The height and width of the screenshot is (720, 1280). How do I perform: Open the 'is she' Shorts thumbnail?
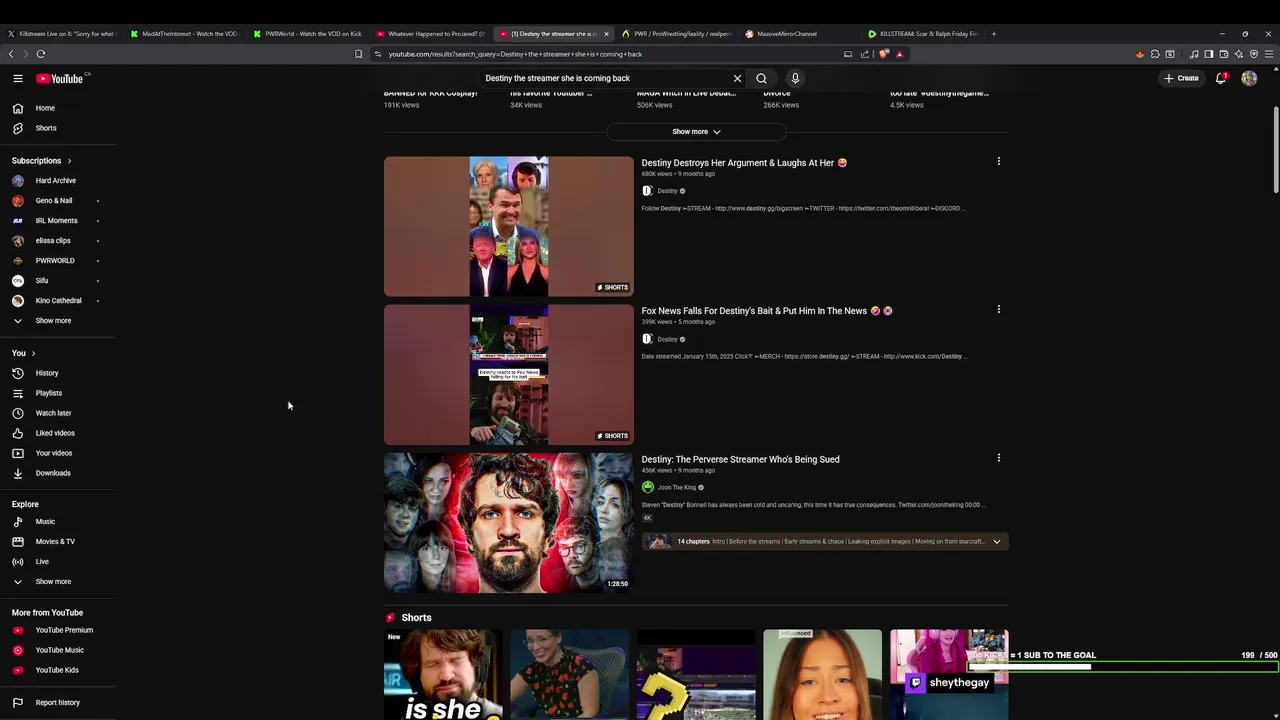[443, 675]
